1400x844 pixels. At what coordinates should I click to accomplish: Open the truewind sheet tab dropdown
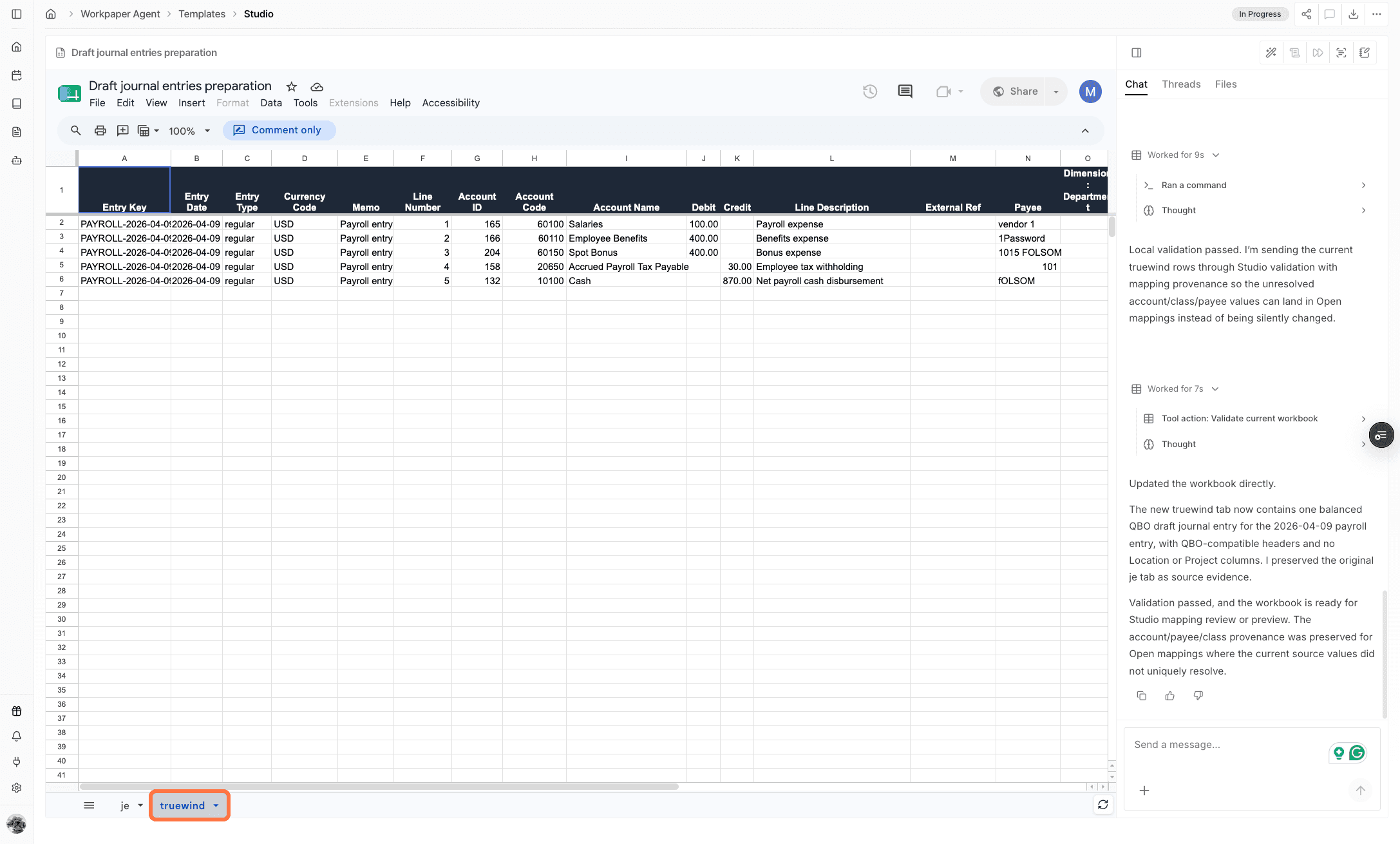pos(216,806)
